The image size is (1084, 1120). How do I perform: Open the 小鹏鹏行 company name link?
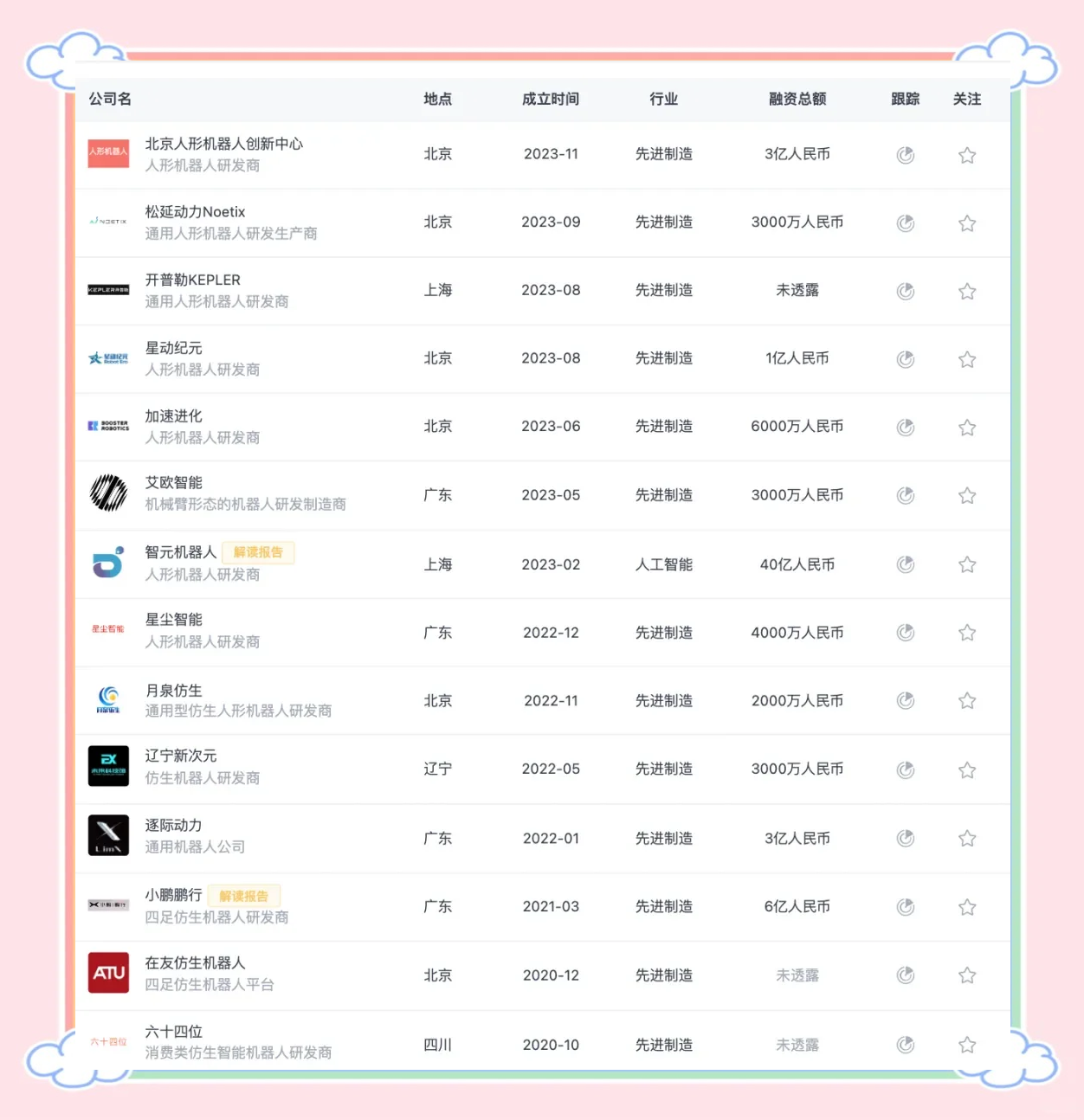tap(173, 895)
